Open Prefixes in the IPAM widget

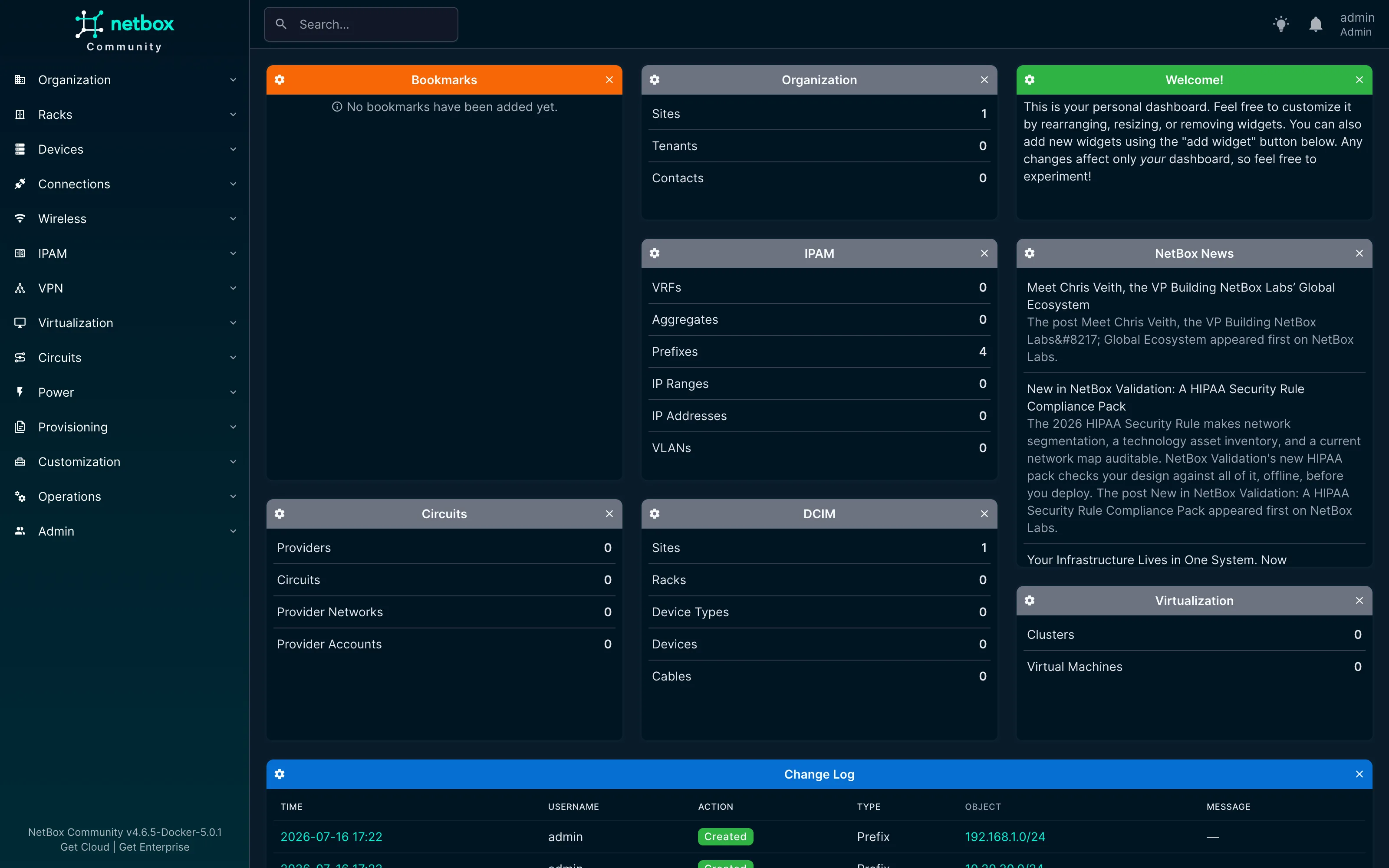tap(819, 352)
